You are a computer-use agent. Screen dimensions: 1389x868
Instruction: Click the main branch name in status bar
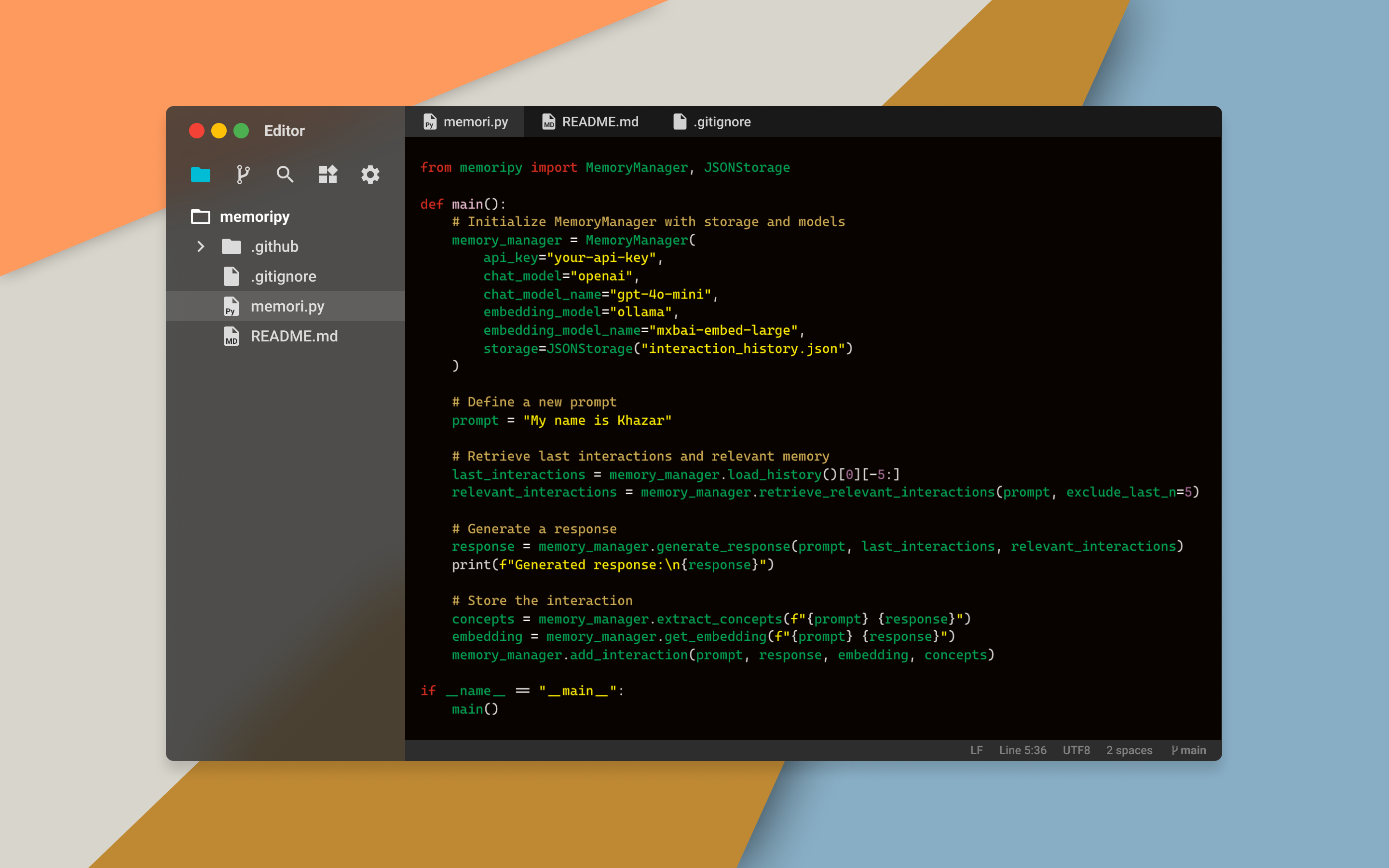[1193, 750]
